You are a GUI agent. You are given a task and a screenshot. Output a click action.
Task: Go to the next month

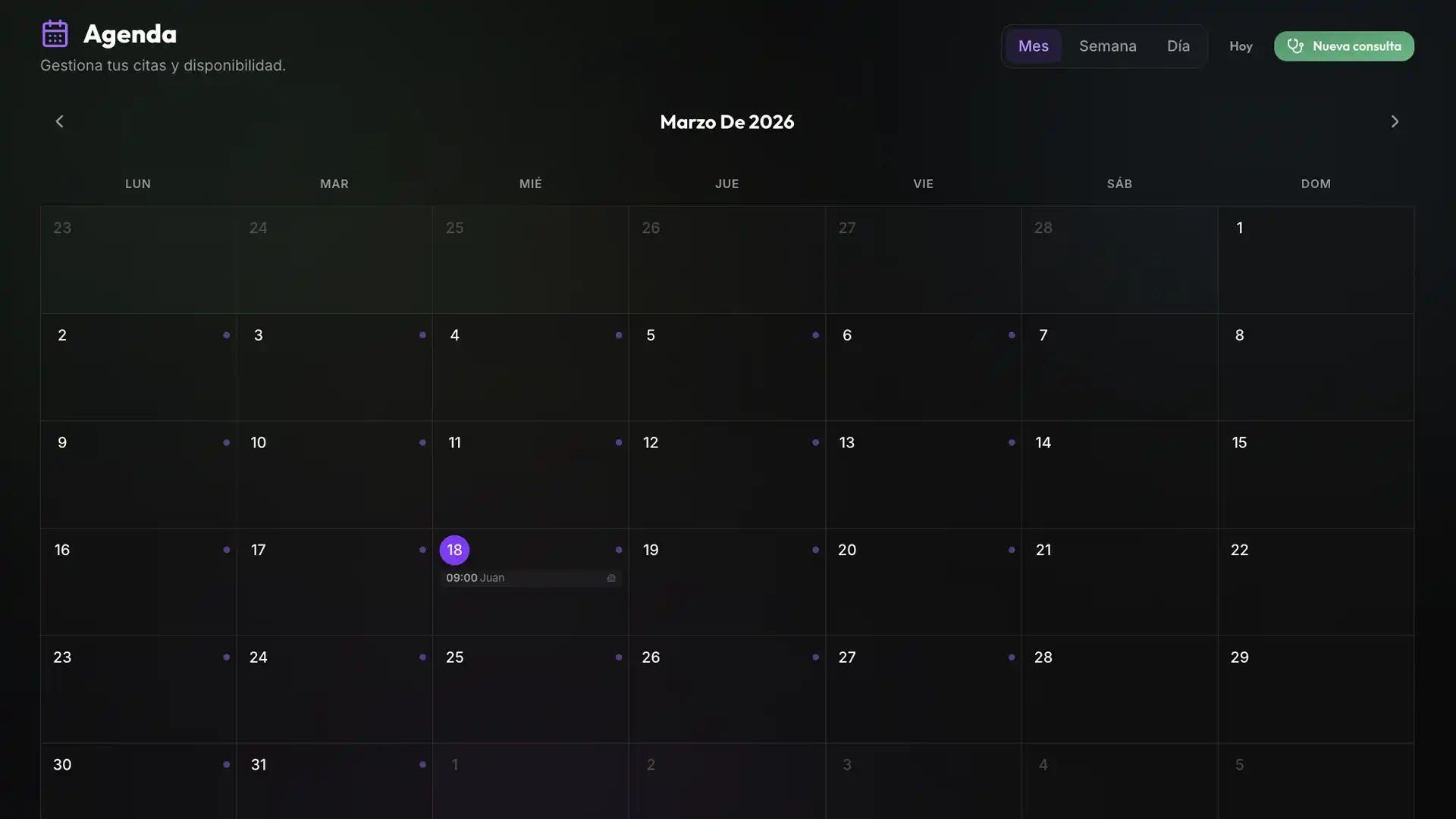pyautogui.click(x=1395, y=121)
